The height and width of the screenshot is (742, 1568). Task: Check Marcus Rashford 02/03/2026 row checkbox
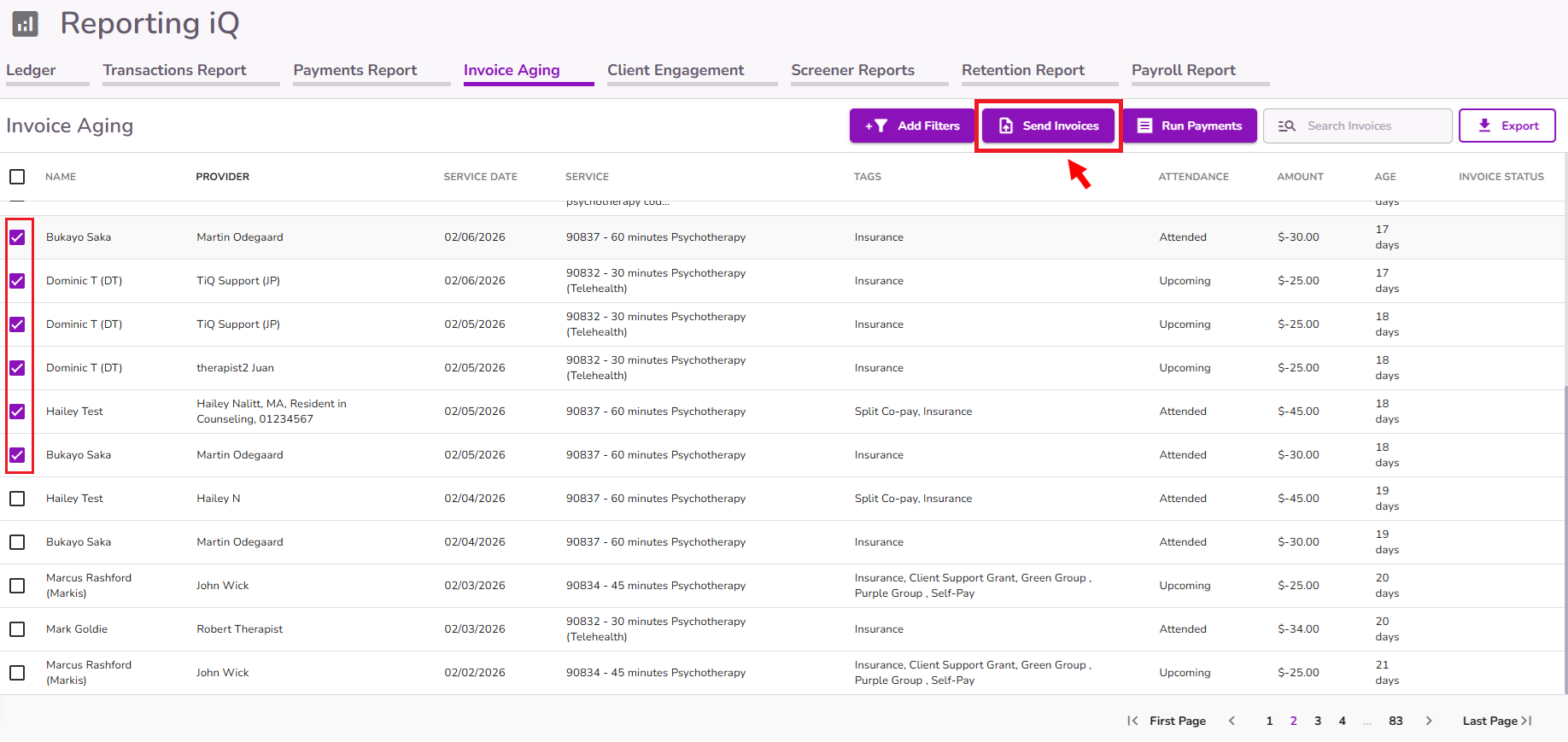click(17, 586)
